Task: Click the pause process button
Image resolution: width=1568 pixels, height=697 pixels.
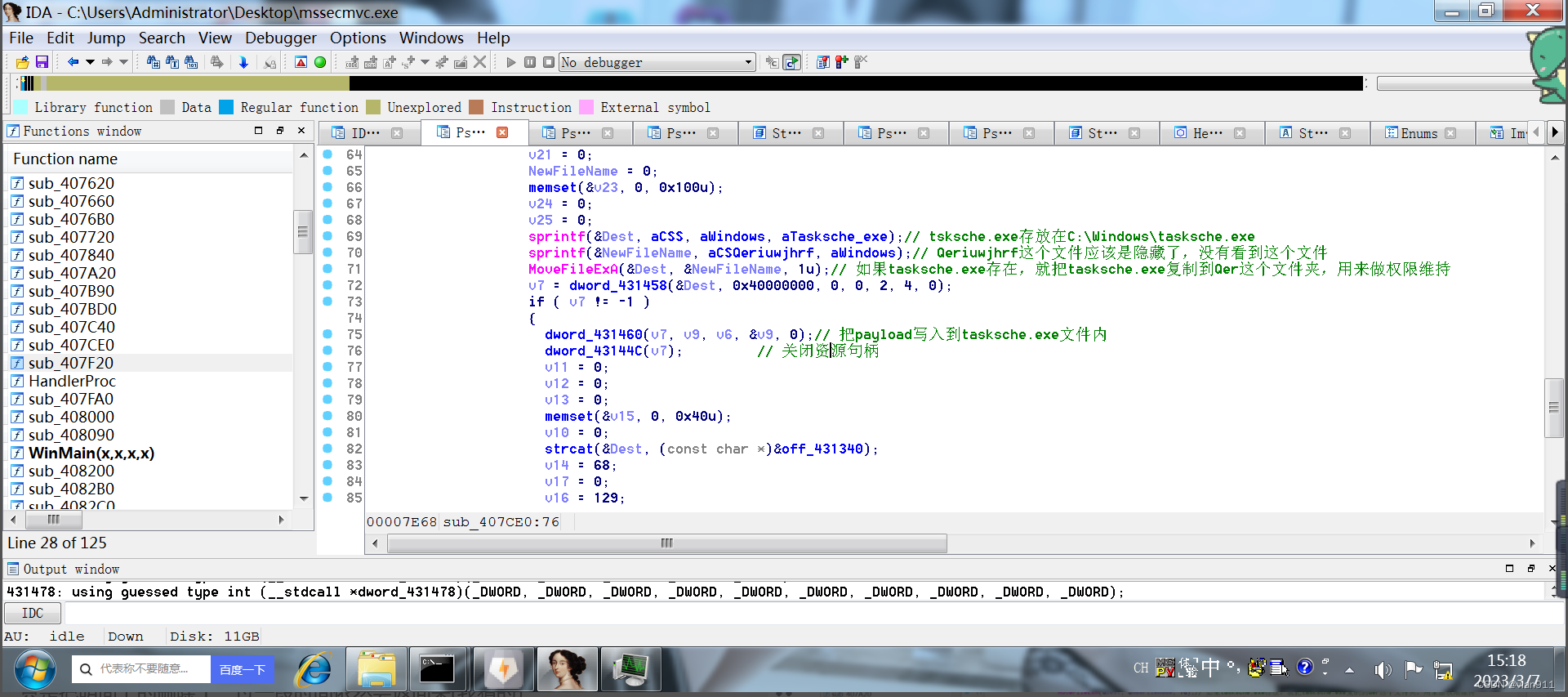Action: tap(530, 62)
